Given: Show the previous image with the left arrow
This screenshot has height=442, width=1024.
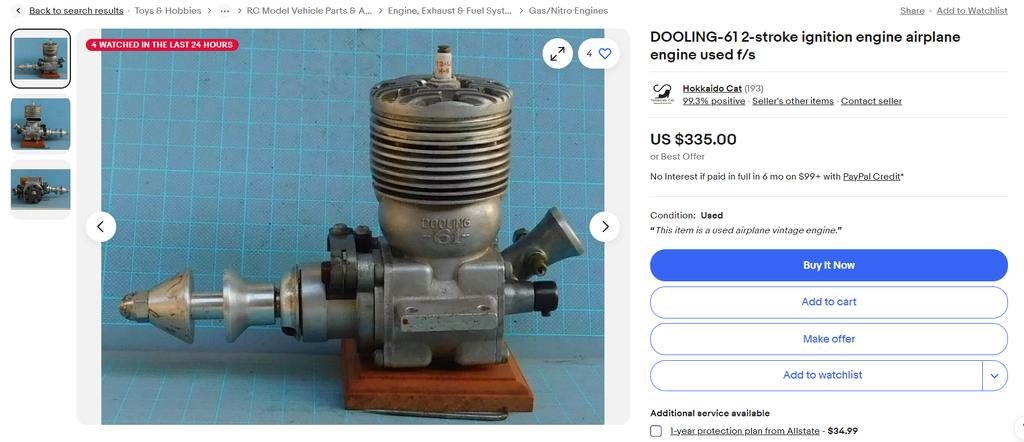Looking at the screenshot, I should [101, 227].
